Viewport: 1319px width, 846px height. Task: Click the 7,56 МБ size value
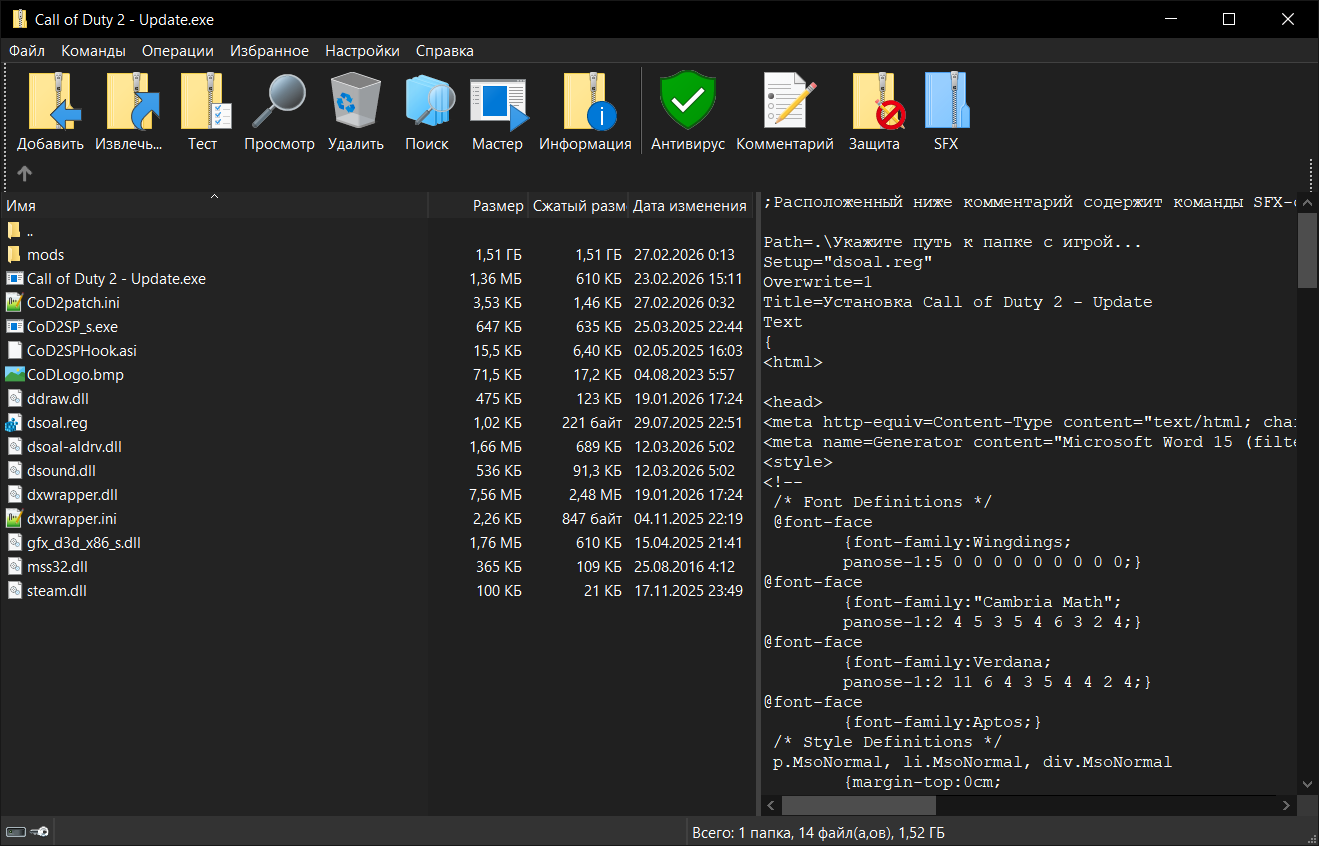pos(496,495)
